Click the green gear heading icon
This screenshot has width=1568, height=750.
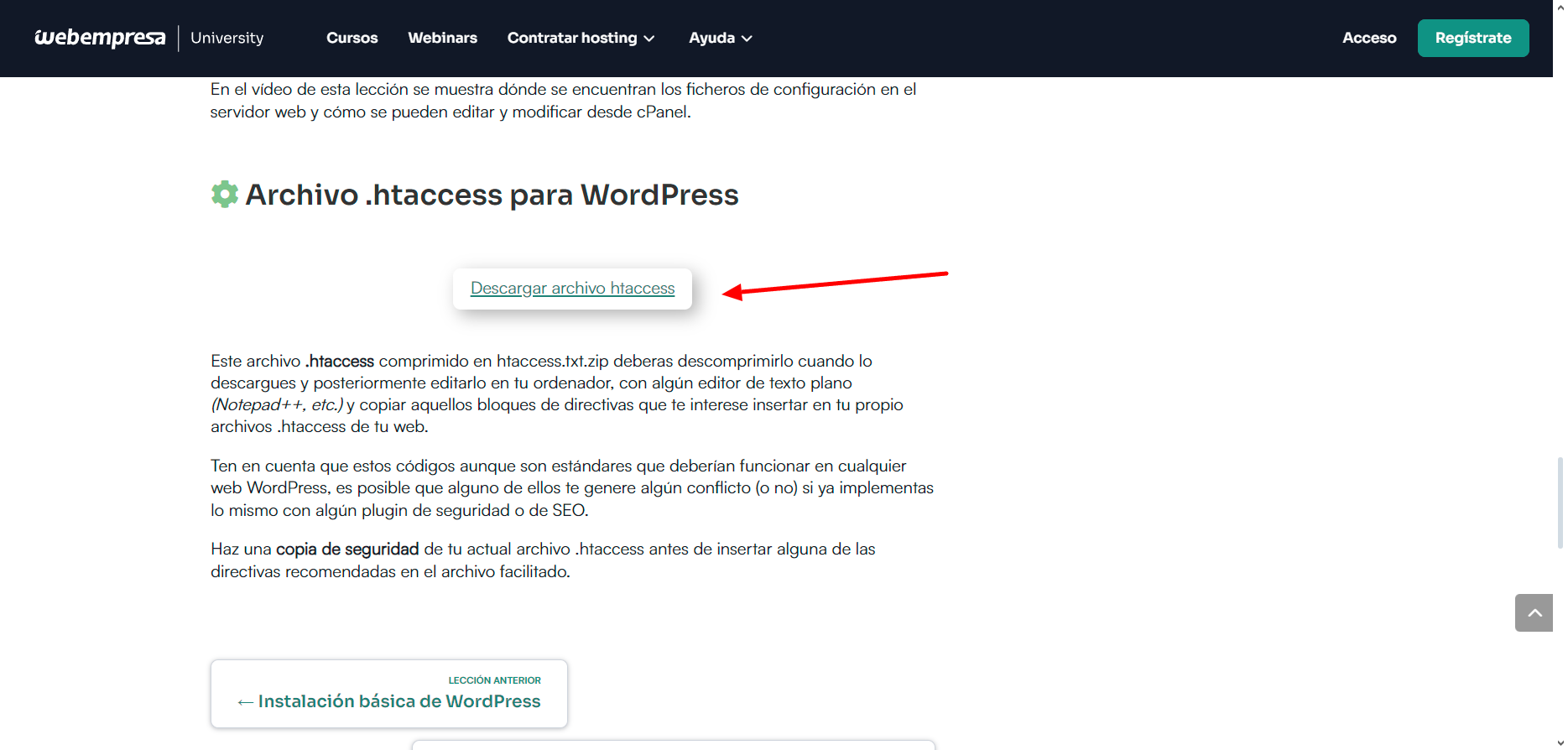point(224,194)
